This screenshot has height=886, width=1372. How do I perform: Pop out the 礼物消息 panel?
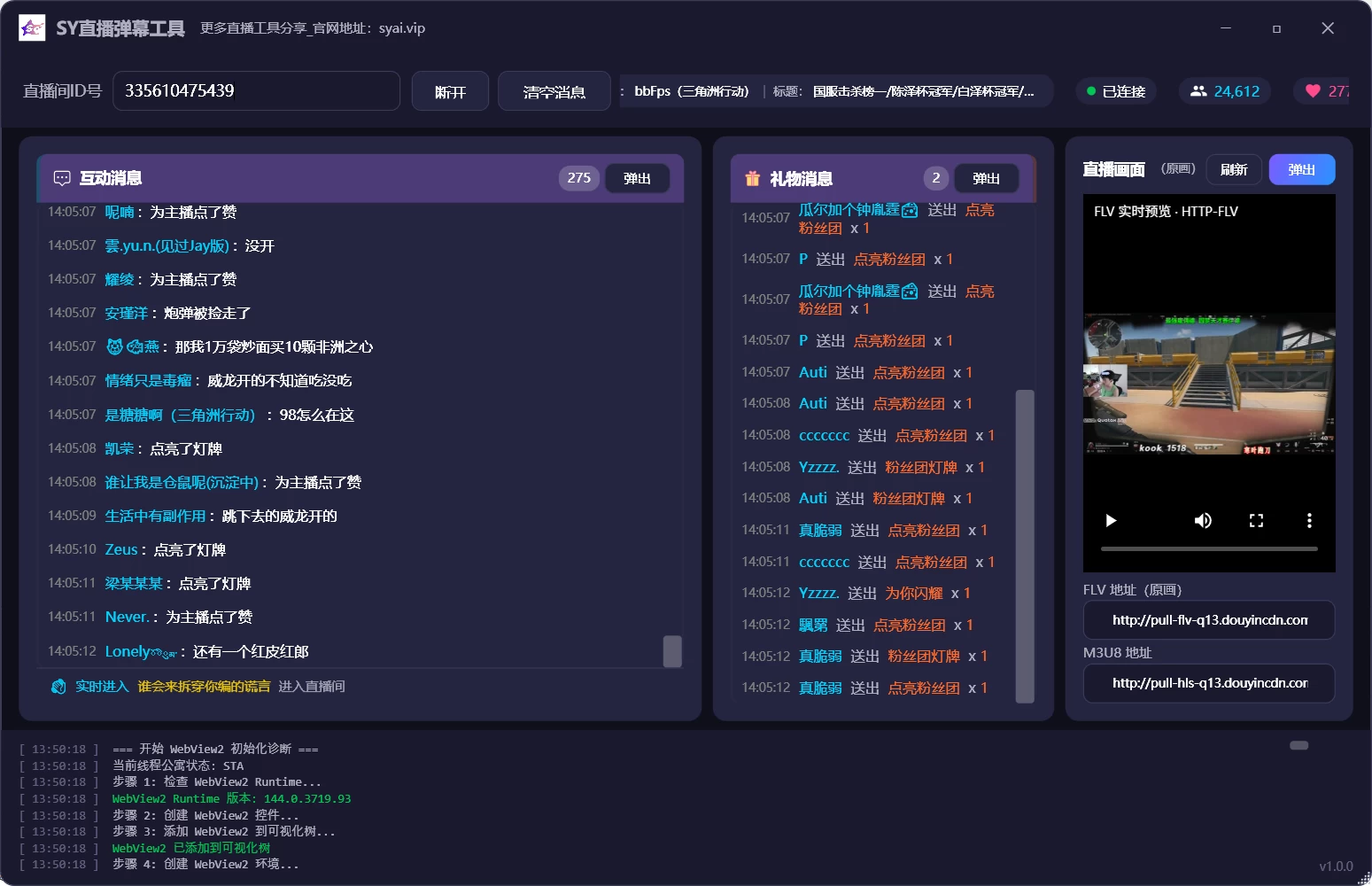[x=986, y=179]
